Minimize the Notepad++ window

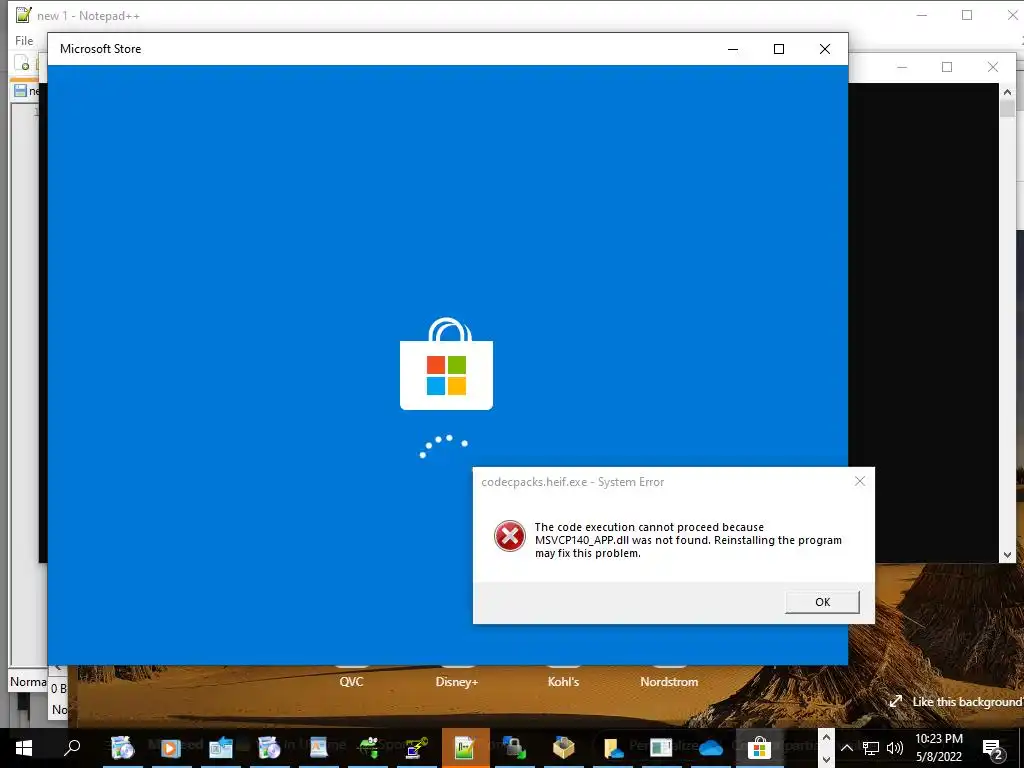921,16
